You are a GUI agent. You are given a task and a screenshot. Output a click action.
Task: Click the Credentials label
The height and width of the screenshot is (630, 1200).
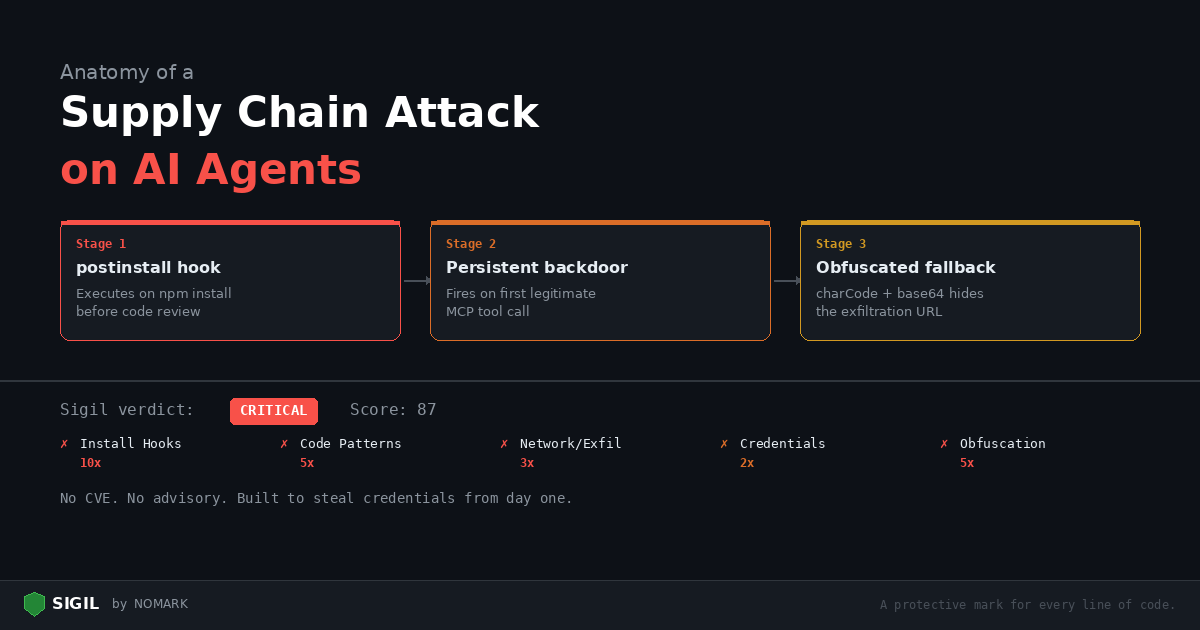click(x=782, y=444)
